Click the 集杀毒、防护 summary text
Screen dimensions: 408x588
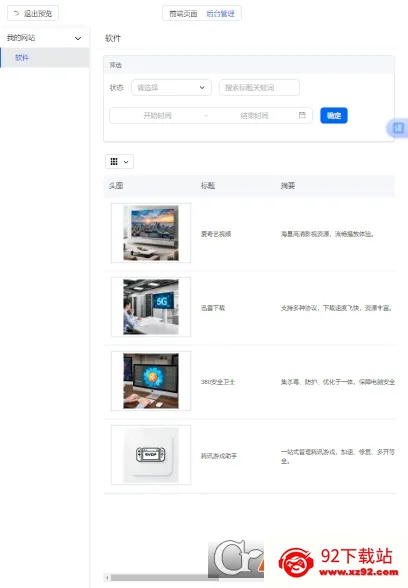(x=338, y=382)
